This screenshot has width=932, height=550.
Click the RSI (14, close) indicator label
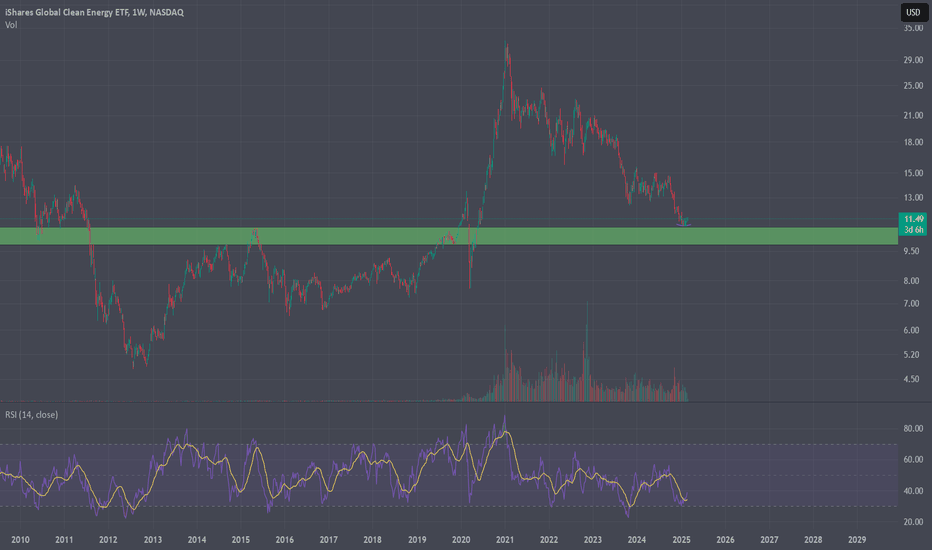point(32,414)
